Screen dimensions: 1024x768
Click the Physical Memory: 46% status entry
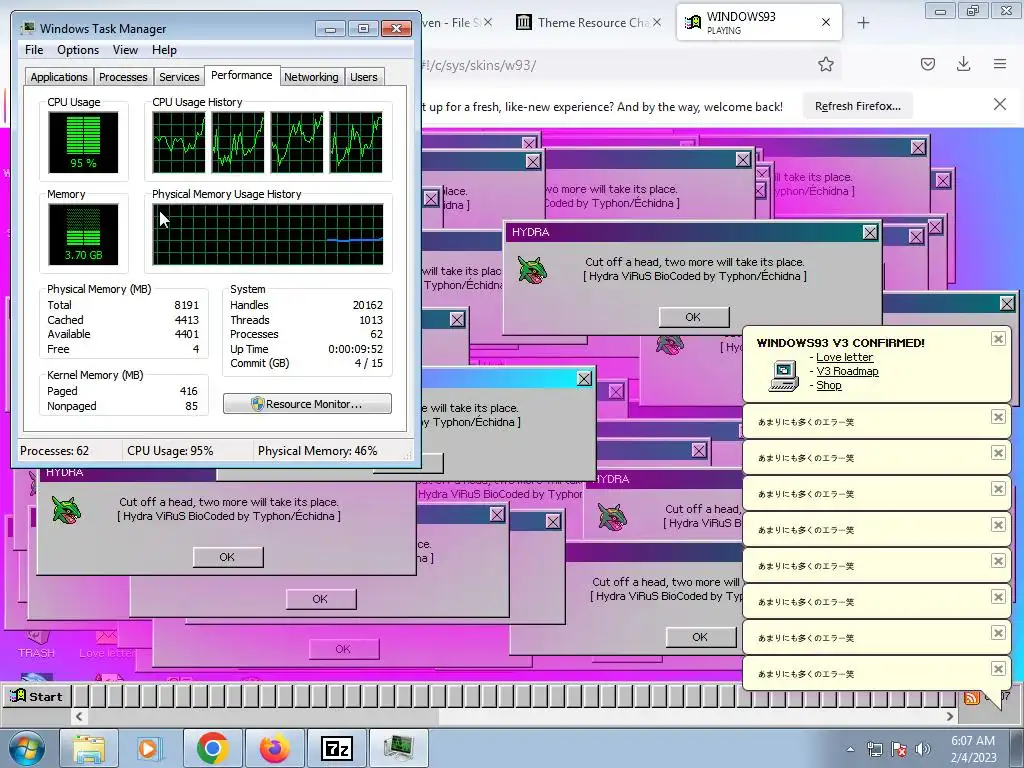tap(317, 451)
